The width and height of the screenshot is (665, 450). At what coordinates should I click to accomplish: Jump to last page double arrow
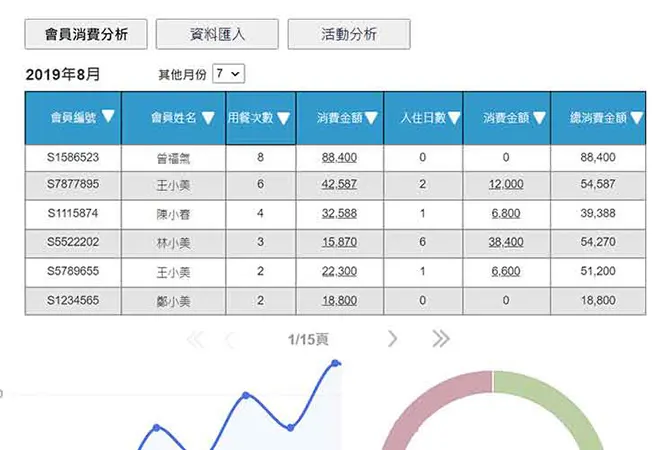click(441, 338)
